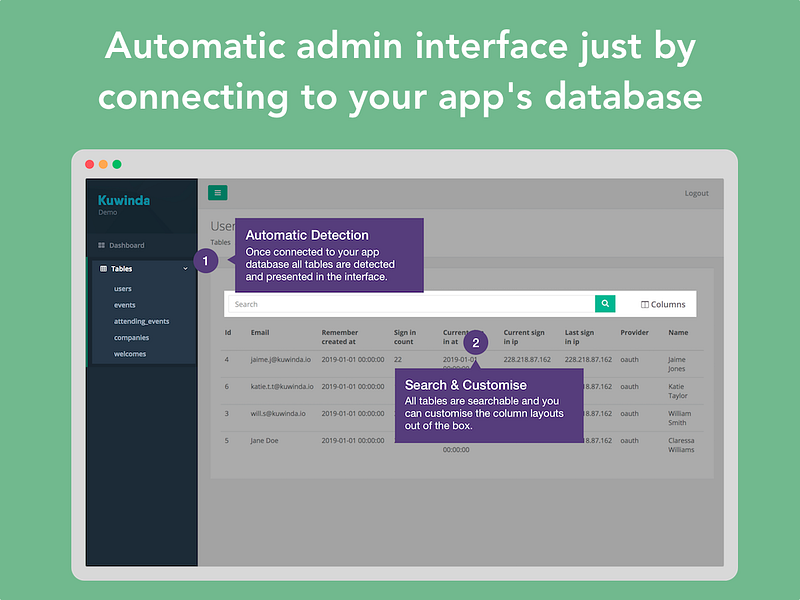The width and height of the screenshot is (800, 600).
Task: Click the Claressa Williams name cell
Action: [681, 445]
